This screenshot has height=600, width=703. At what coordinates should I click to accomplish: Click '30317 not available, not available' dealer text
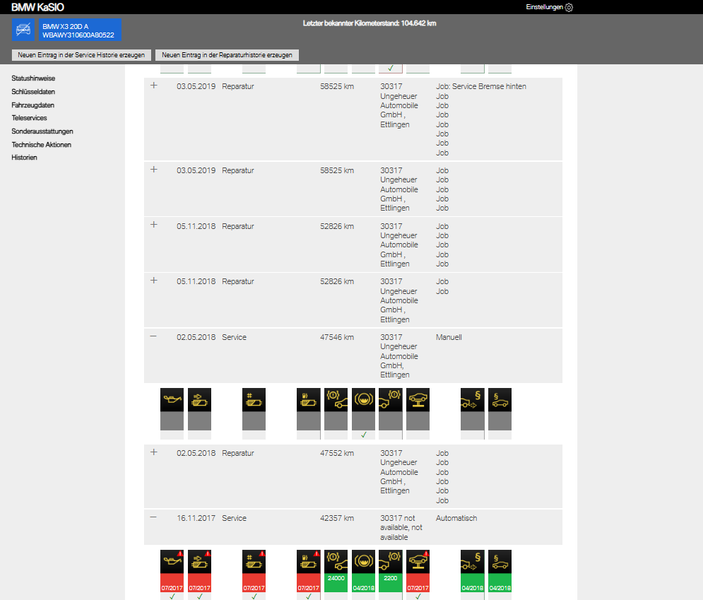click(401, 527)
